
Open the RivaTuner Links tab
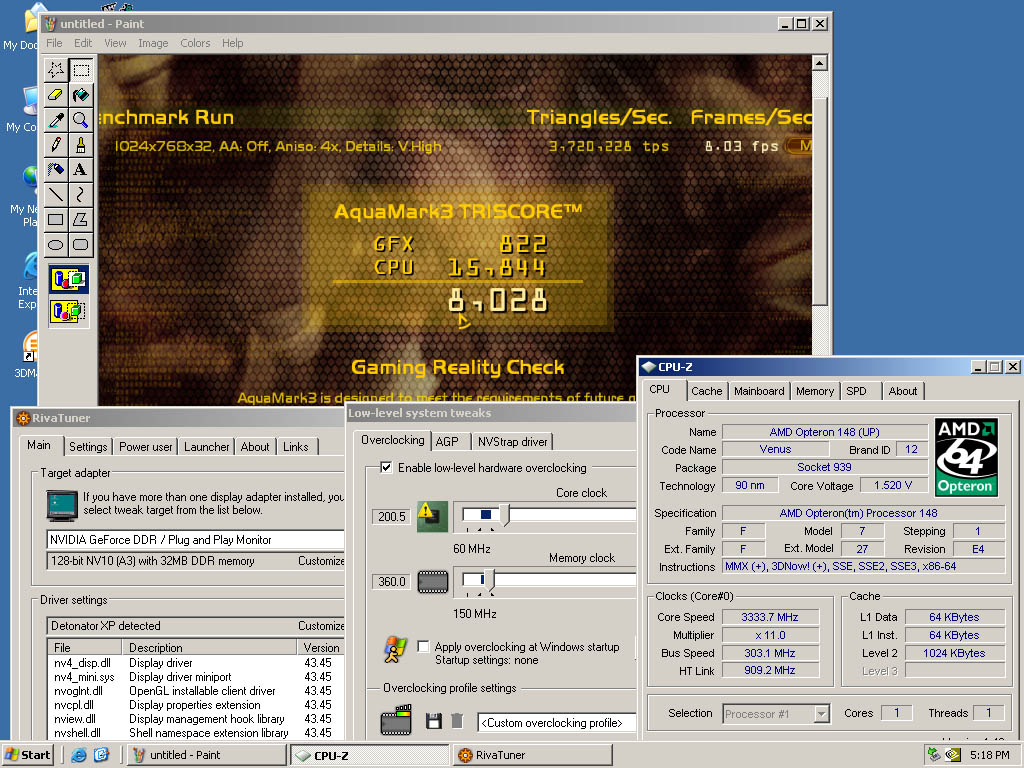pyautogui.click(x=296, y=447)
